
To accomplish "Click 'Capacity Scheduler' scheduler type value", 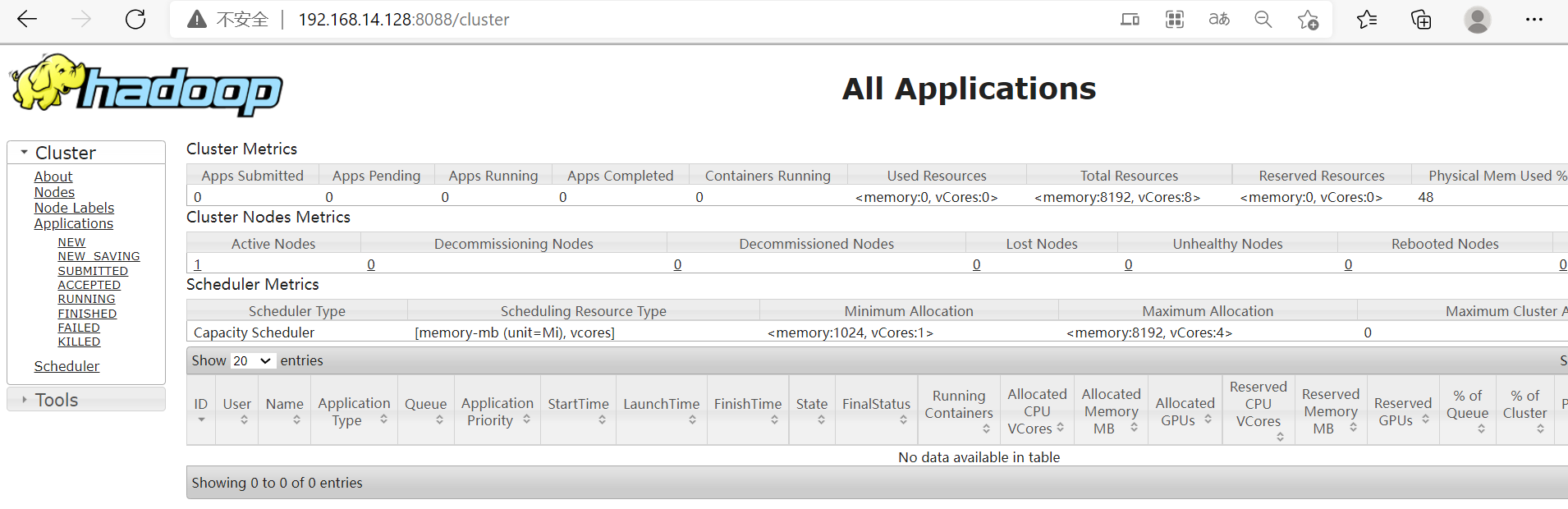I will tap(254, 332).
